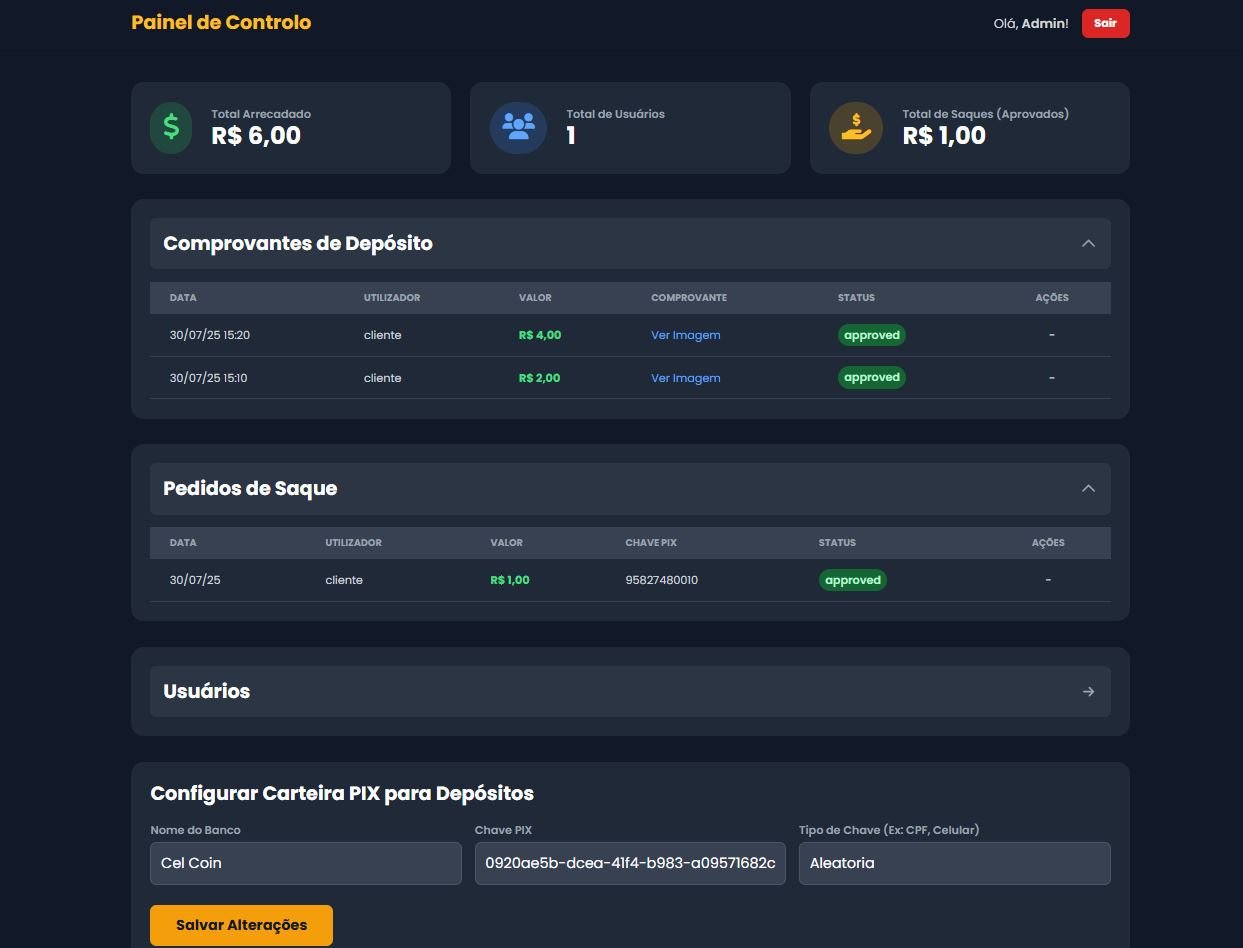
Task: Select the Total Arrecadado card value
Action: coord(256,136)
